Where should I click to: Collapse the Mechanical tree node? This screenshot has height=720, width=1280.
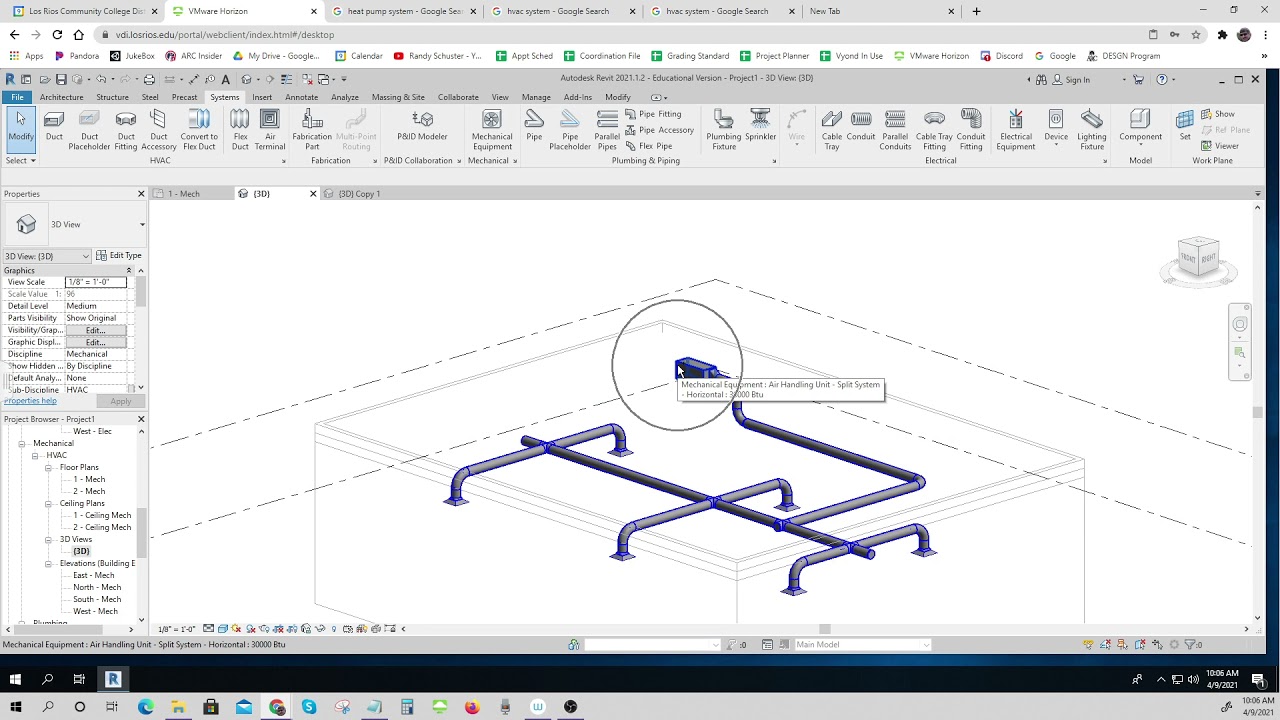22,443
